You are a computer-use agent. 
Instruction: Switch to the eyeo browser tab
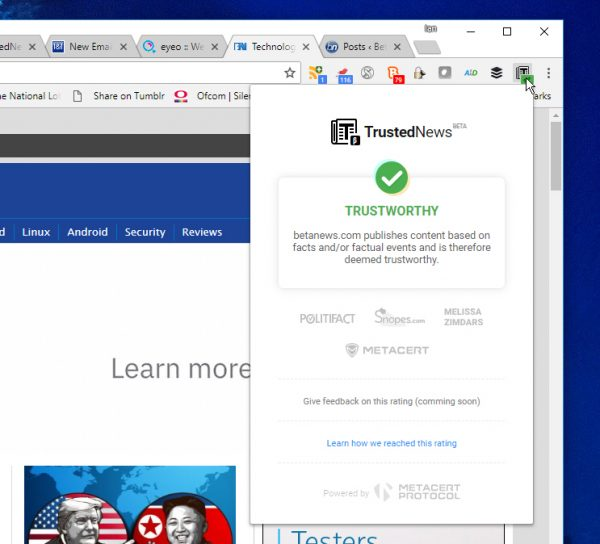pyautogui.click(x=176, y=46)
